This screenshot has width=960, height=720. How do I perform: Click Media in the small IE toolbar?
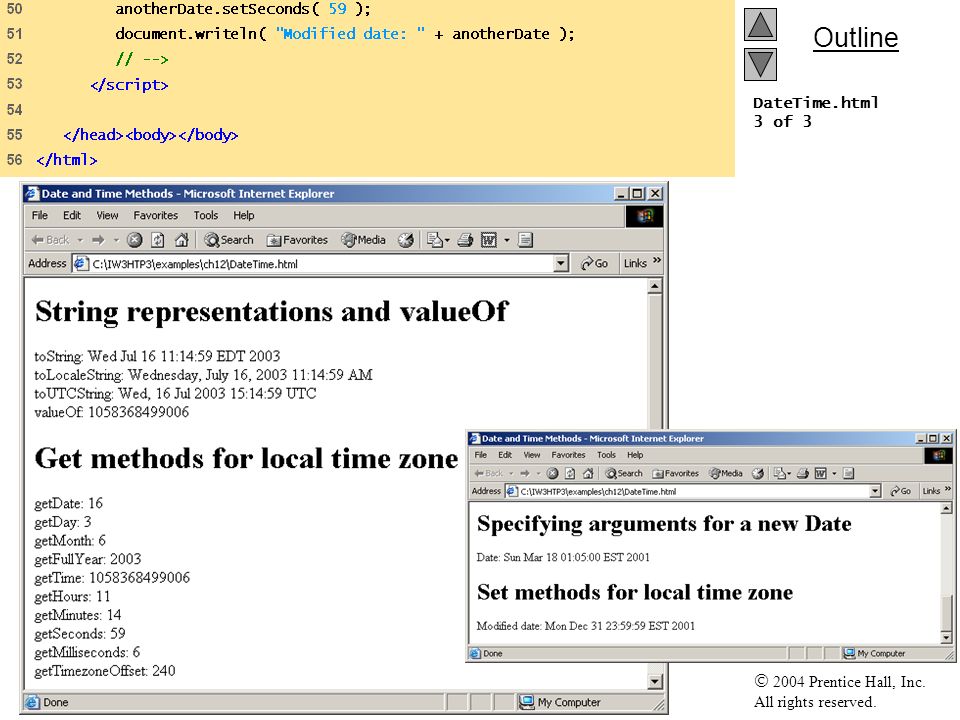[x=726, y=473]
